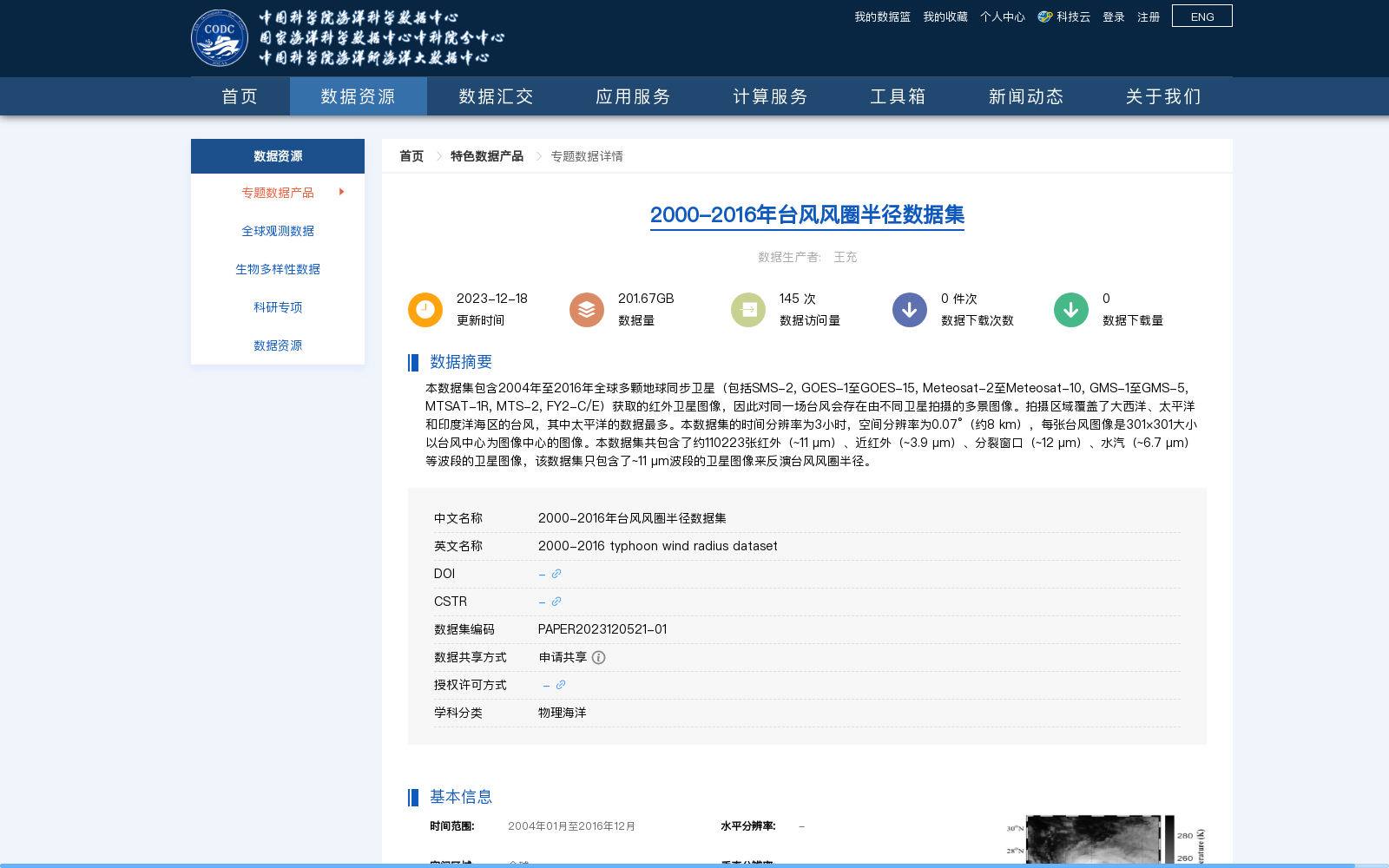1389x868 pixels.
Task: Open the 首页 navigation tab
Action: pyautogui.click(x=240, y=96)
